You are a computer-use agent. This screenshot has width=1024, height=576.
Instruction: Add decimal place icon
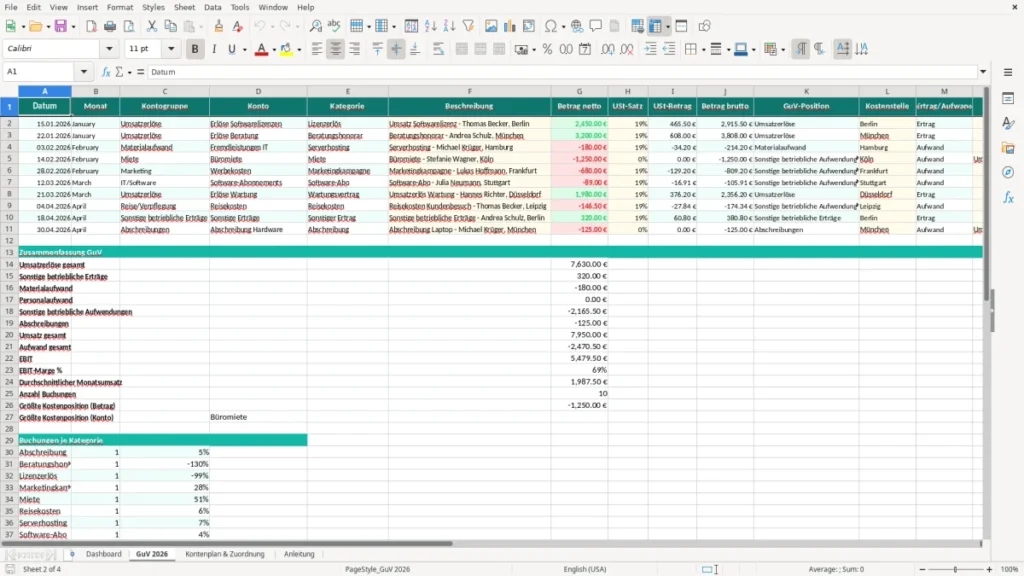[607, 49]
